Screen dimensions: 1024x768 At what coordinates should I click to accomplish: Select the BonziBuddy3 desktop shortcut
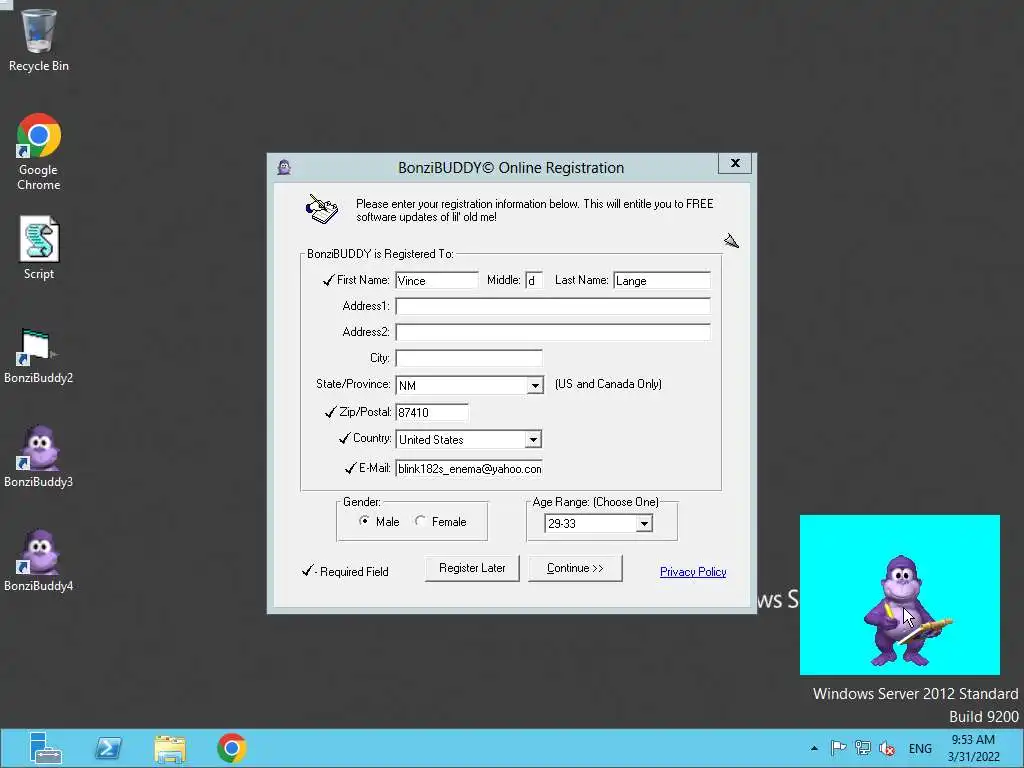[x=39, y=456]
